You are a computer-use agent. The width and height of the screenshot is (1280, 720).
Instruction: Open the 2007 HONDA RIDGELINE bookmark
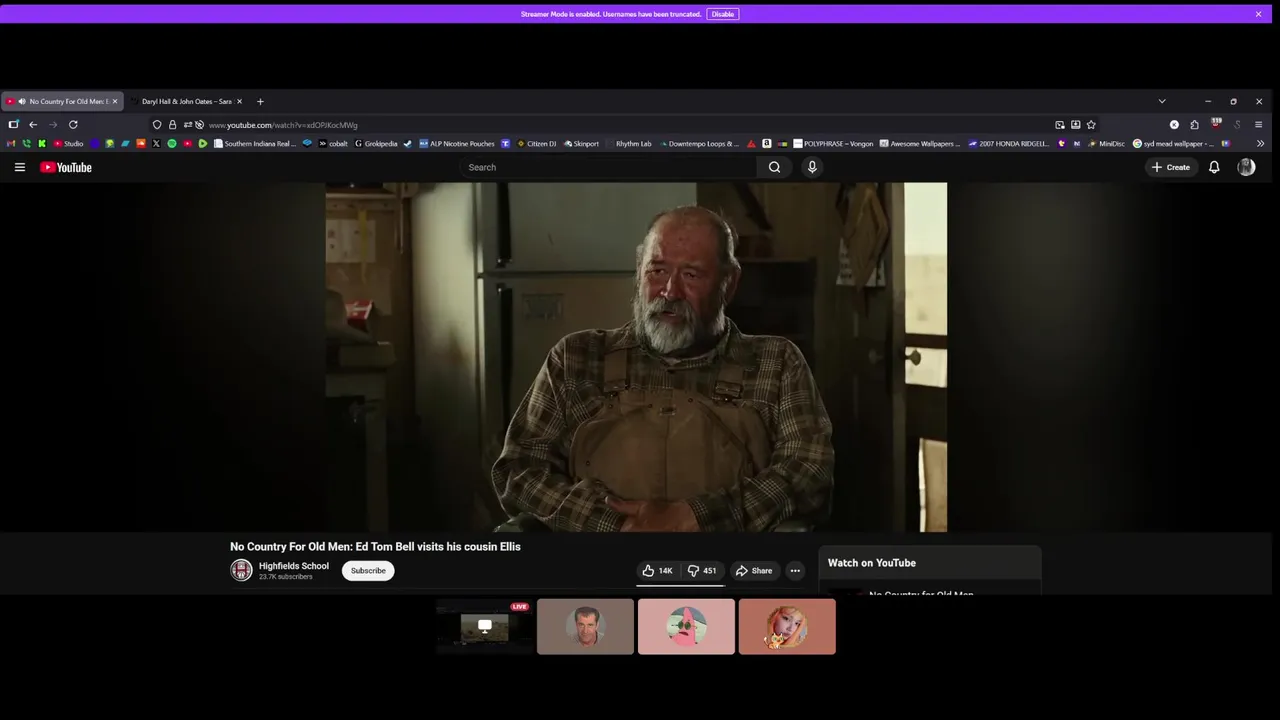click(1009, 144)
